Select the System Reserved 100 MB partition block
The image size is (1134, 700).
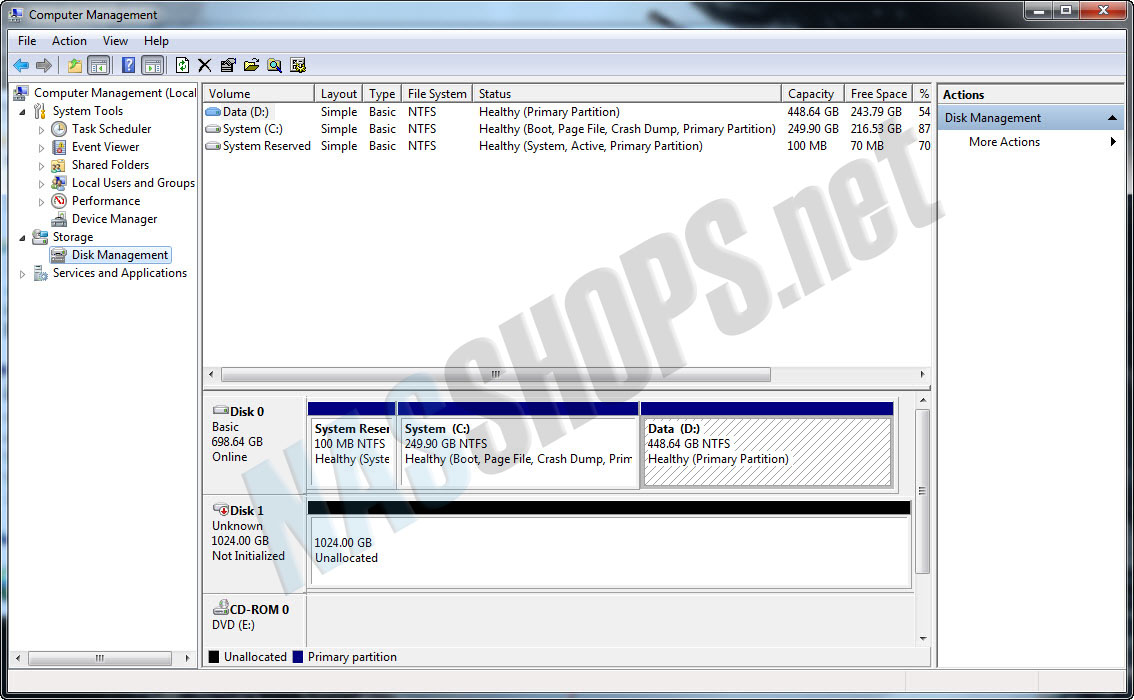(352, 445)
